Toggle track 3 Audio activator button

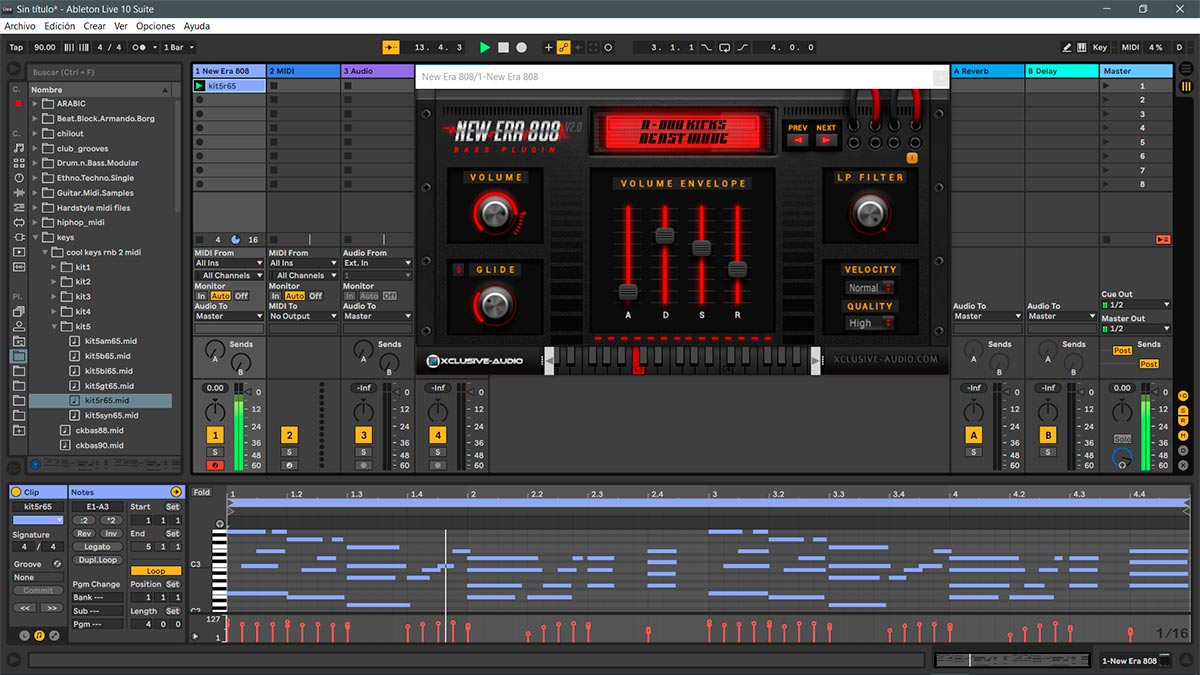pyautogui.click(x=363, y=435)
